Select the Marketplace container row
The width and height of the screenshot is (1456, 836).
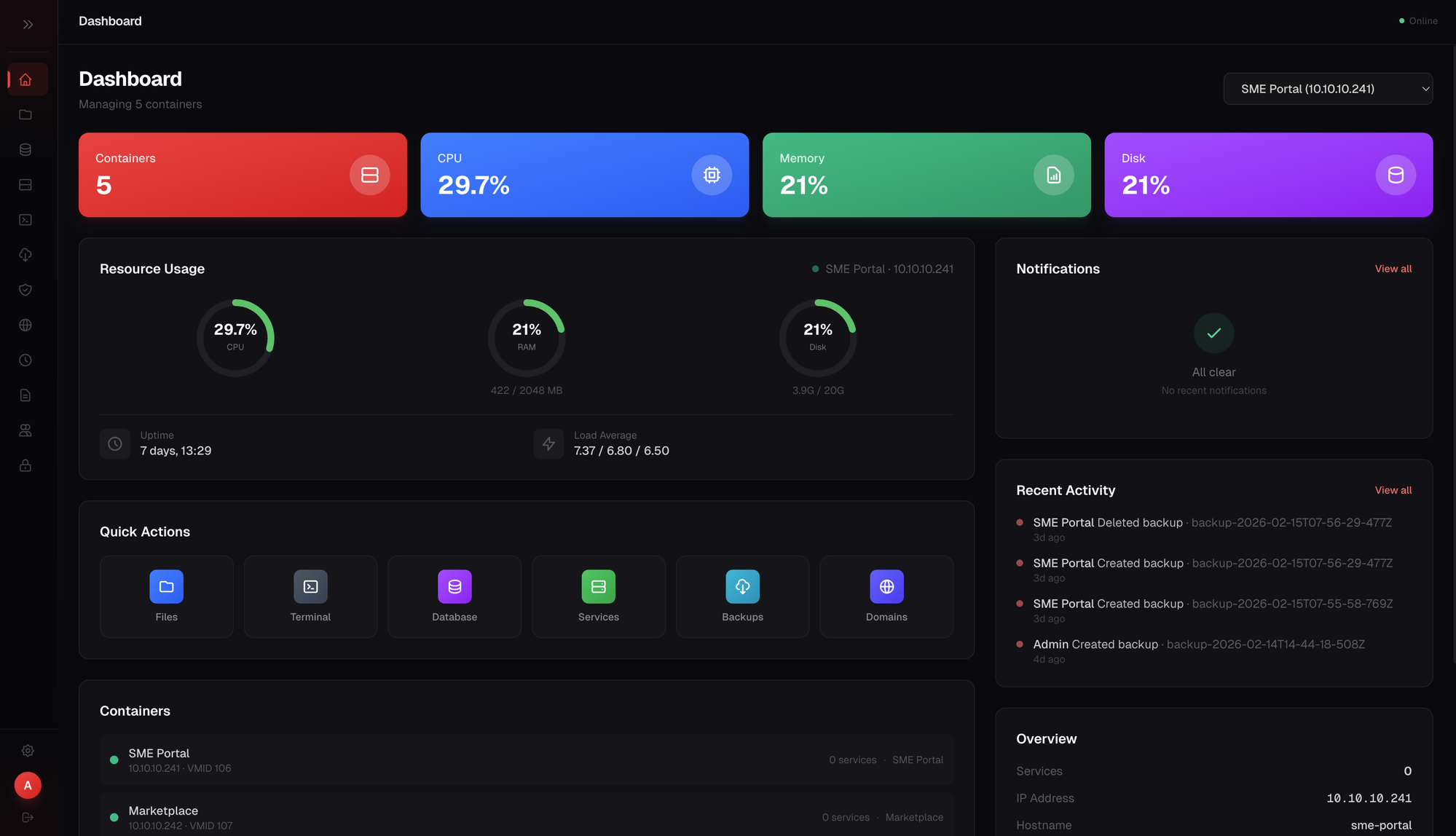click(526, 816)
